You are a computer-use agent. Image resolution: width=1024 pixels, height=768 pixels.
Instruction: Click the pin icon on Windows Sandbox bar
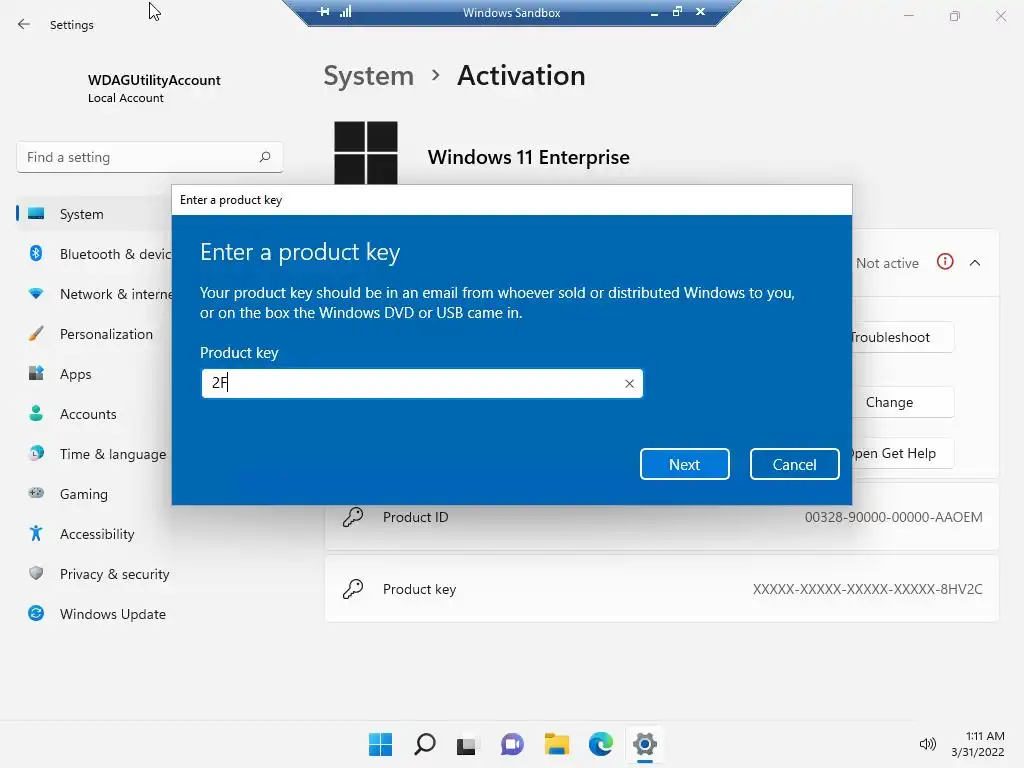click(324, 12)
